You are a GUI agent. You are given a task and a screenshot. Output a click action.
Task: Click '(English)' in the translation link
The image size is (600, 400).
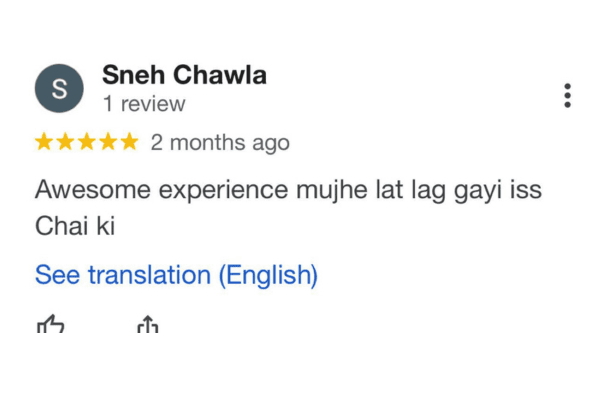267,274
